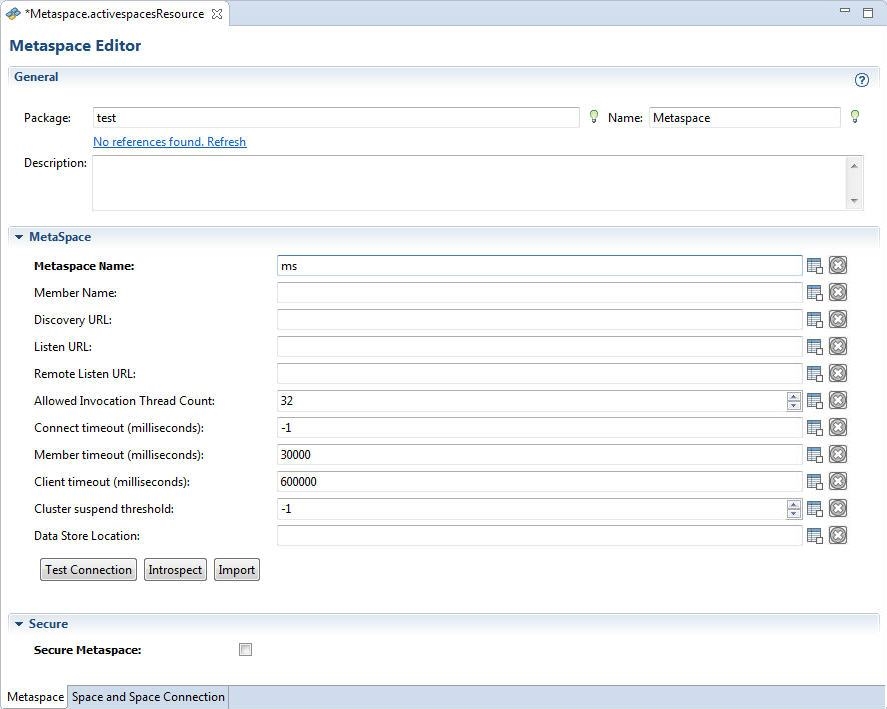
Task: Decrease Allowed Invocation Thread Count with down arrow
Action: tap(794, 405)
